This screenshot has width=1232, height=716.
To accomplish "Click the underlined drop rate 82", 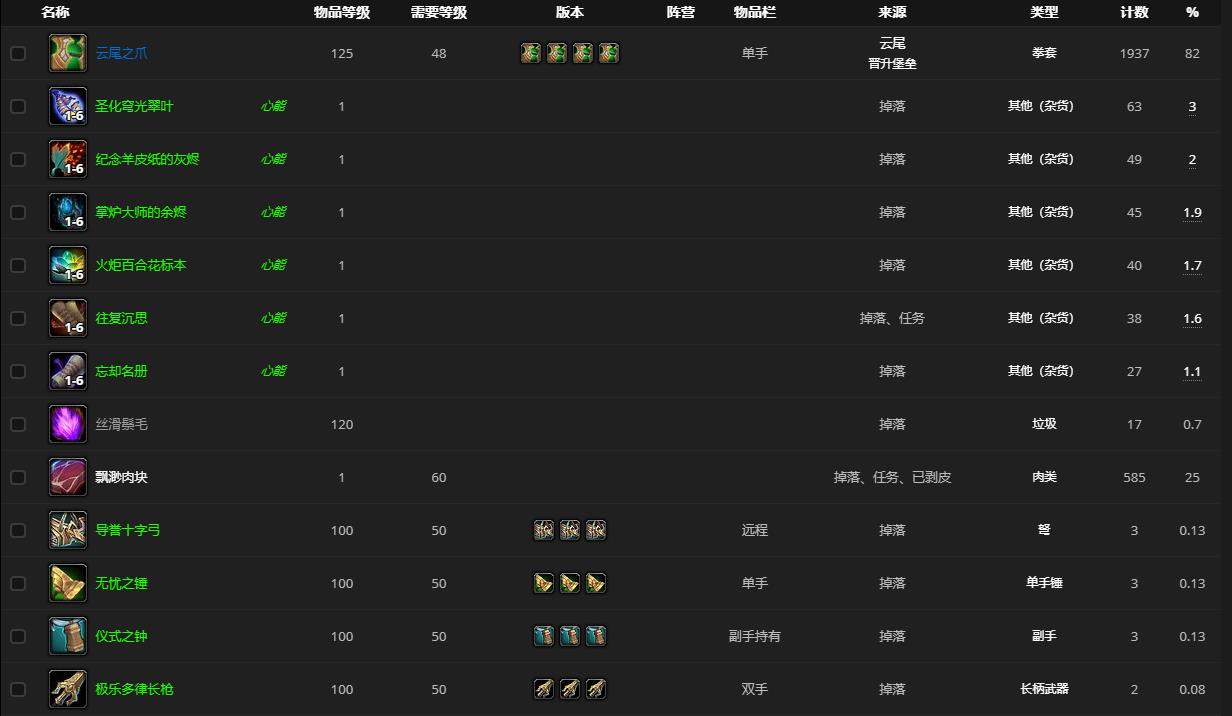I will [1192, 53].
